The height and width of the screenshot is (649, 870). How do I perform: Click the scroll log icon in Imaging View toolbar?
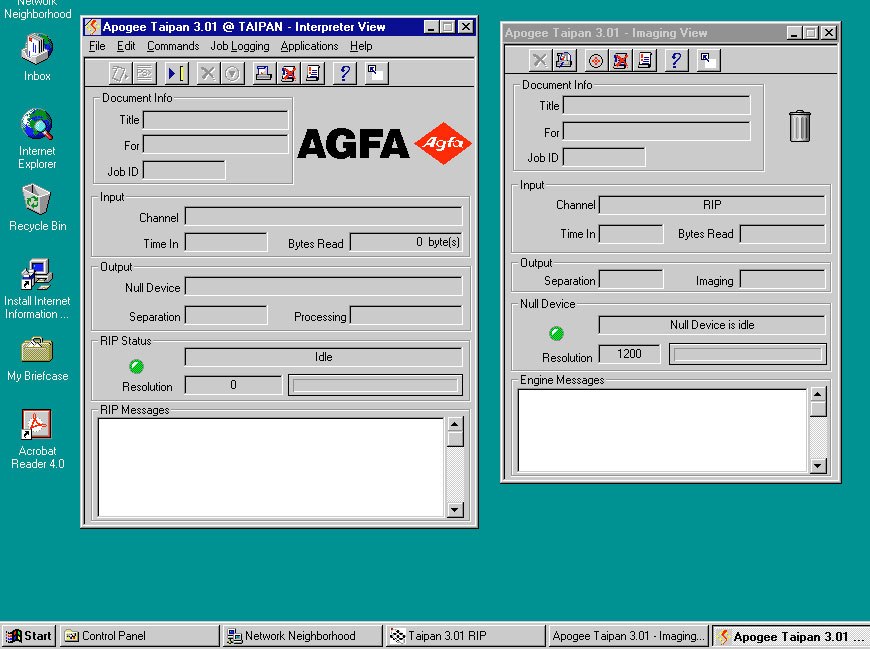tap(645, 60)
